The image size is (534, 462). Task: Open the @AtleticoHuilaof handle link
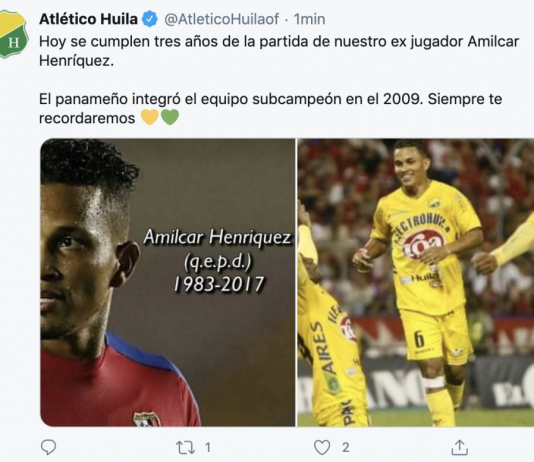222,19
